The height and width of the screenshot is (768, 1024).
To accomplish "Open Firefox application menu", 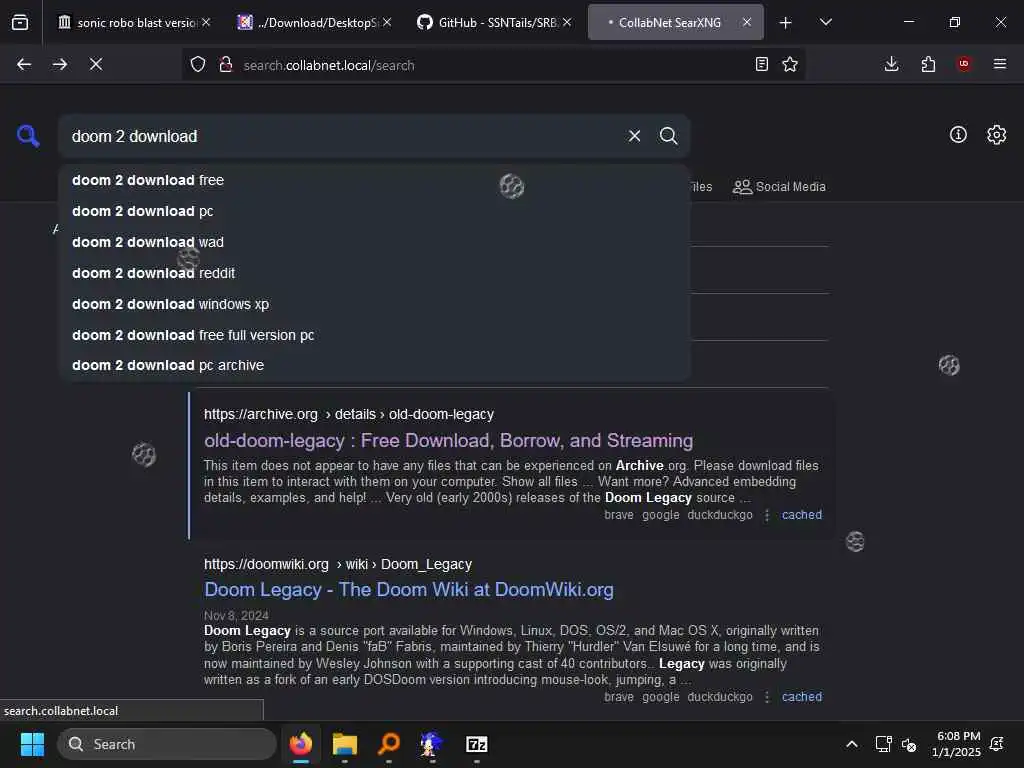I will click(x=1000, y=64).
